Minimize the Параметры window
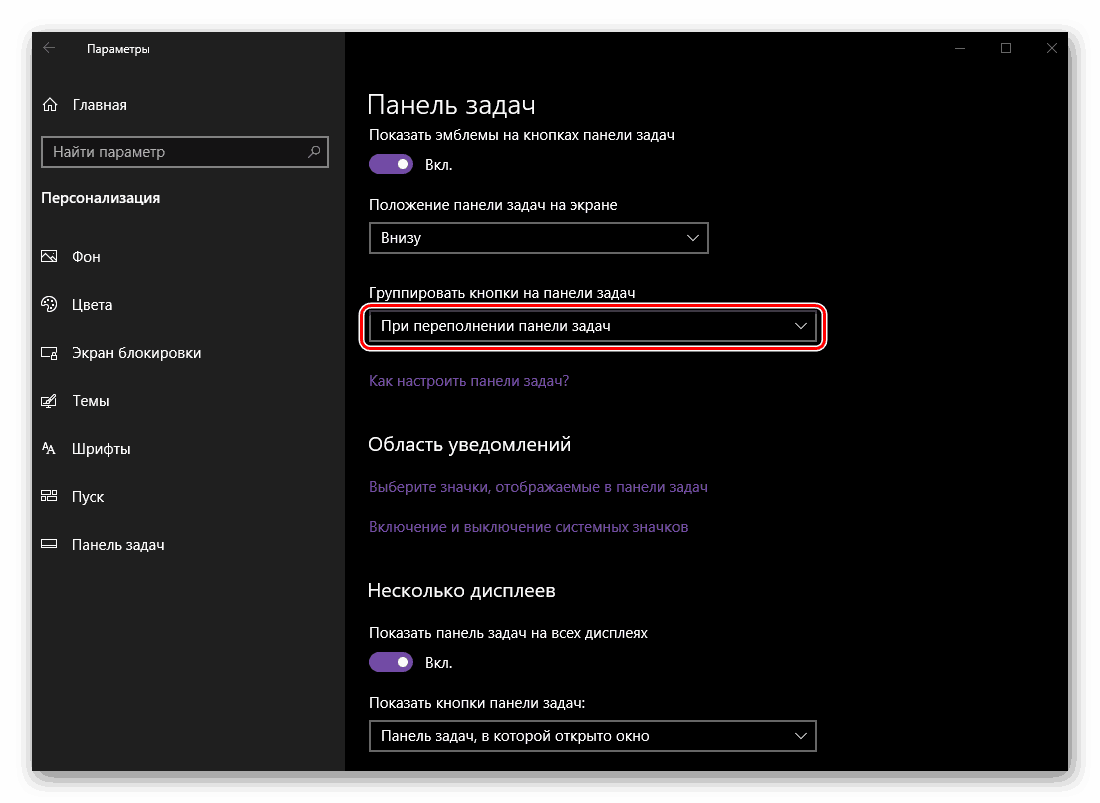Screen dimensions: 1100x803 pos(960,48)
